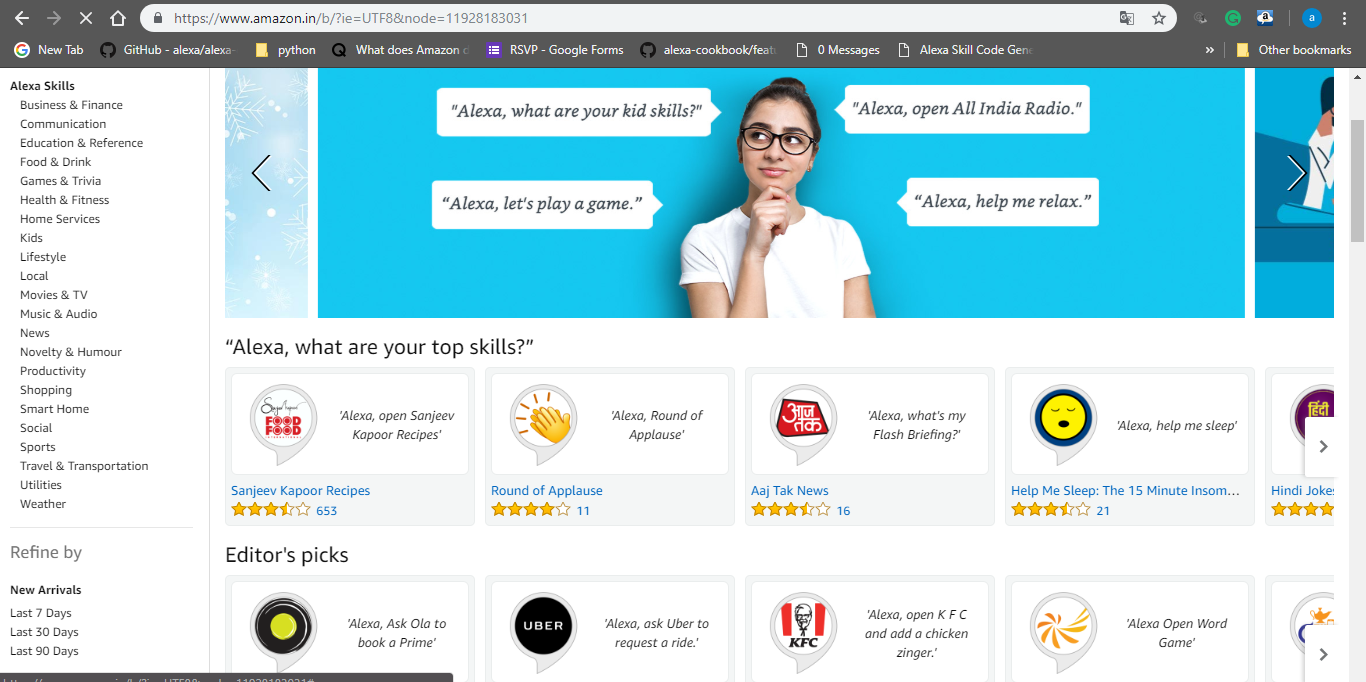Open the Sanjeev Kapoor Recipes link
Image resolution: width=1366 pixels, height=682 pixels.
[300, 491]
